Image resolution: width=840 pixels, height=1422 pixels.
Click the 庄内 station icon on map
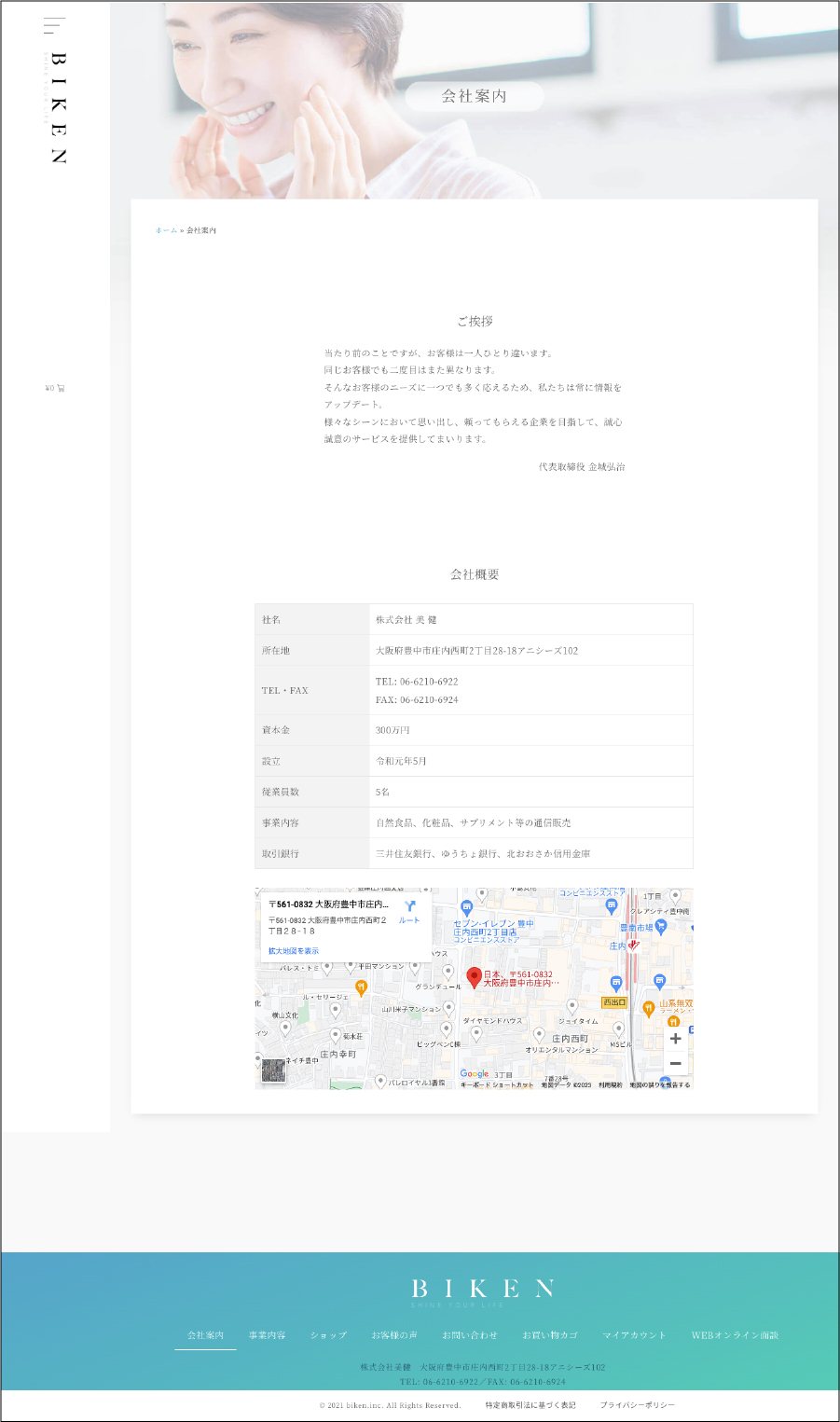[633, 945]
